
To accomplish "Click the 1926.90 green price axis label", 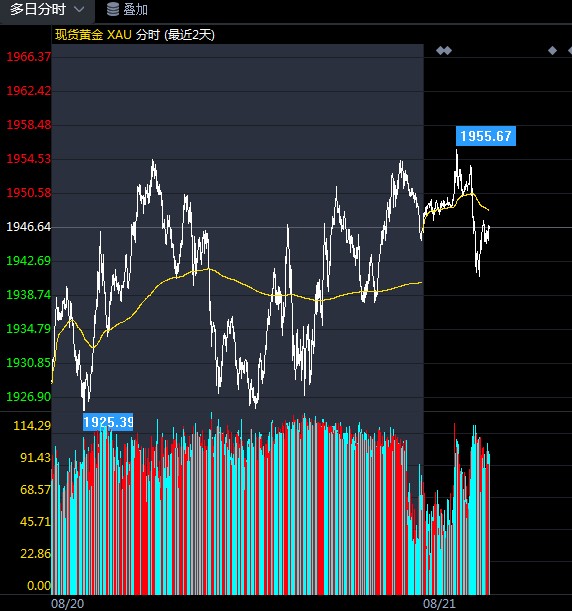I will pos(28,397).
